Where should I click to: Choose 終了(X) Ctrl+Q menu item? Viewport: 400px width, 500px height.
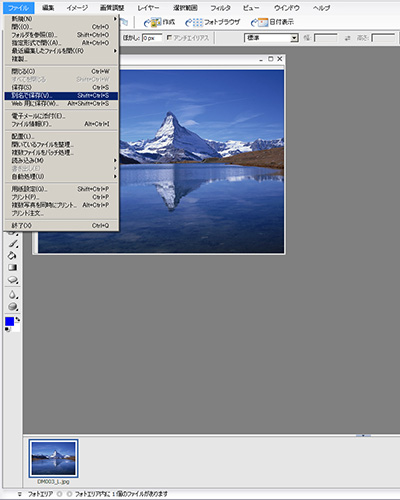(x=61, y=226)
